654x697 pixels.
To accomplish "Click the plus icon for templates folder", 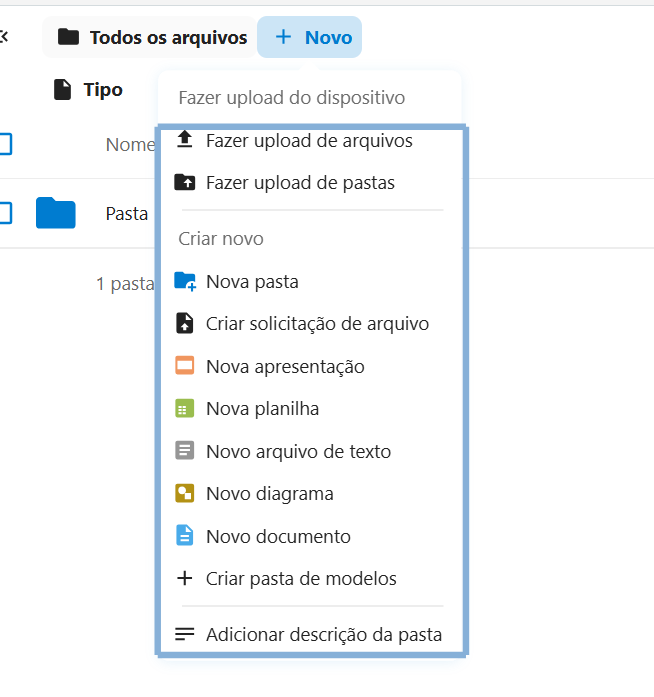I will point(185,578).
